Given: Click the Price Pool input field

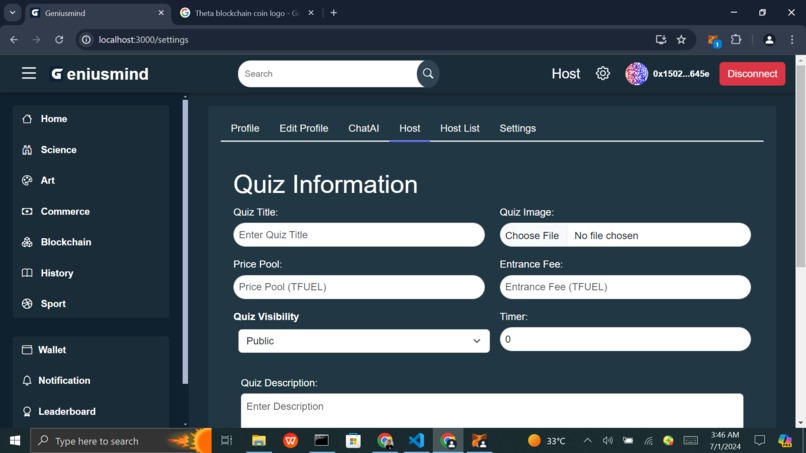Looking at the screenshot, I should pos(359,287).
